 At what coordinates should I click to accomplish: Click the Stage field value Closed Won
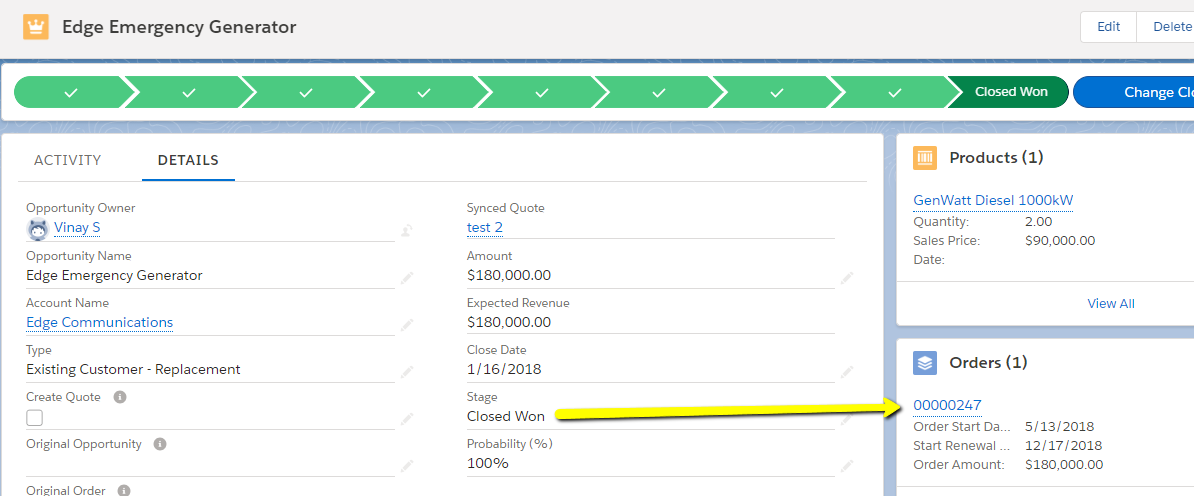(506, 417)
